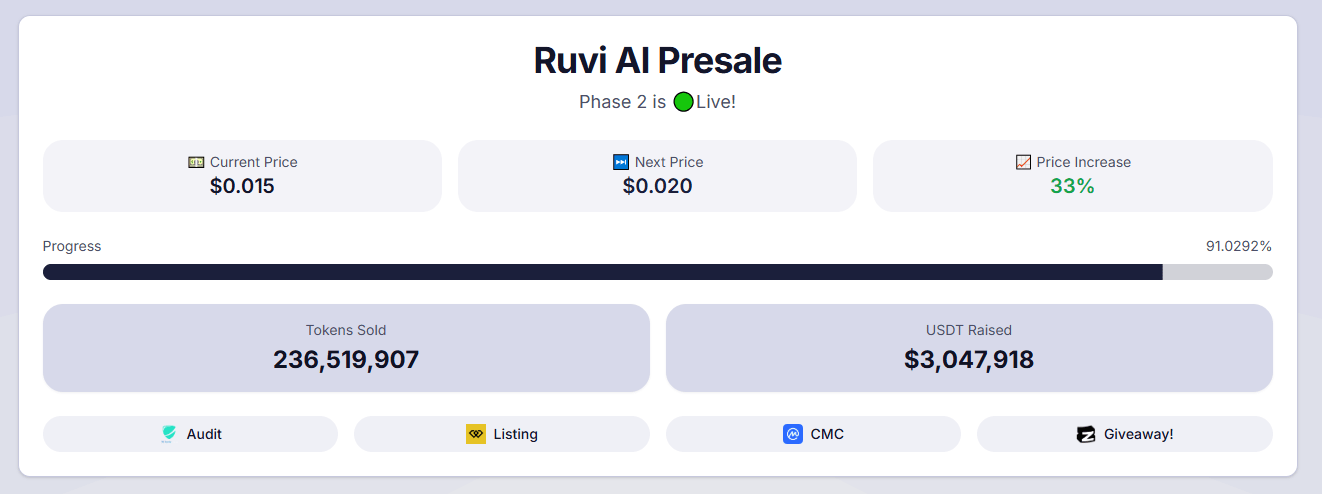The height and width of the screenshot is (494, 1322).
Task: Click the blue CMC logo icon
Action: point(793,434)
